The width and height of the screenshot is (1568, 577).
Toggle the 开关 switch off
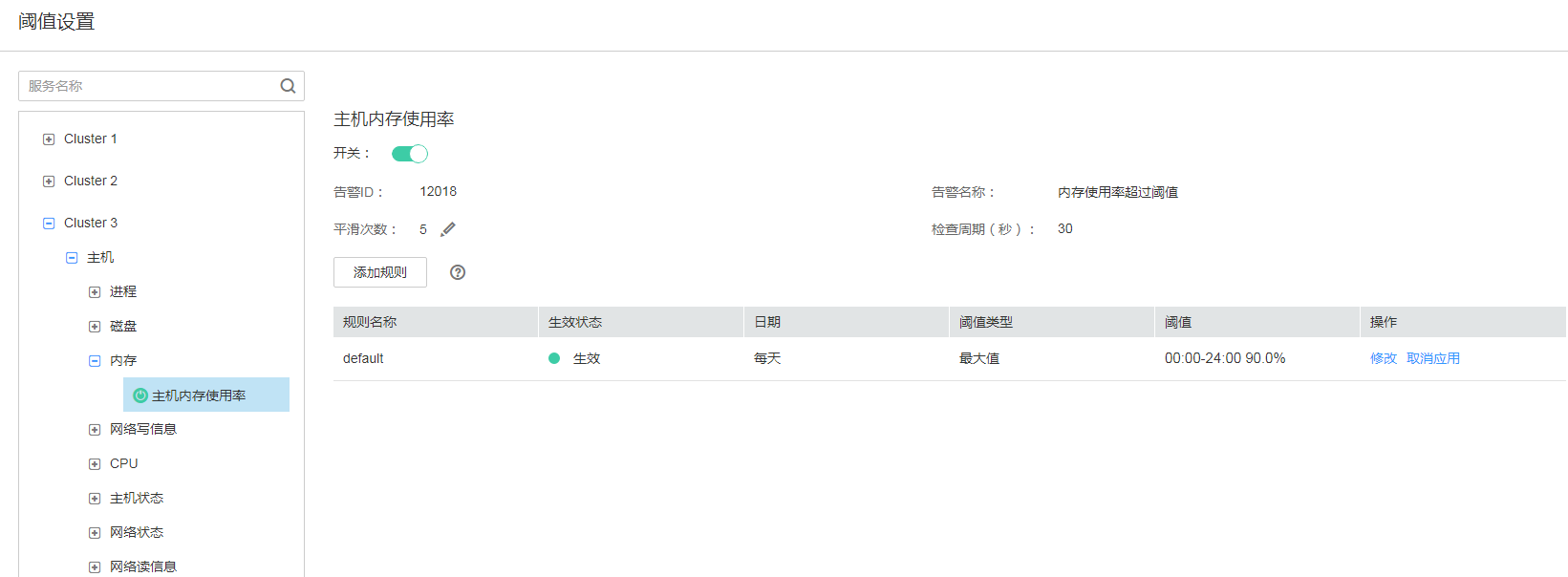[410, 154]
